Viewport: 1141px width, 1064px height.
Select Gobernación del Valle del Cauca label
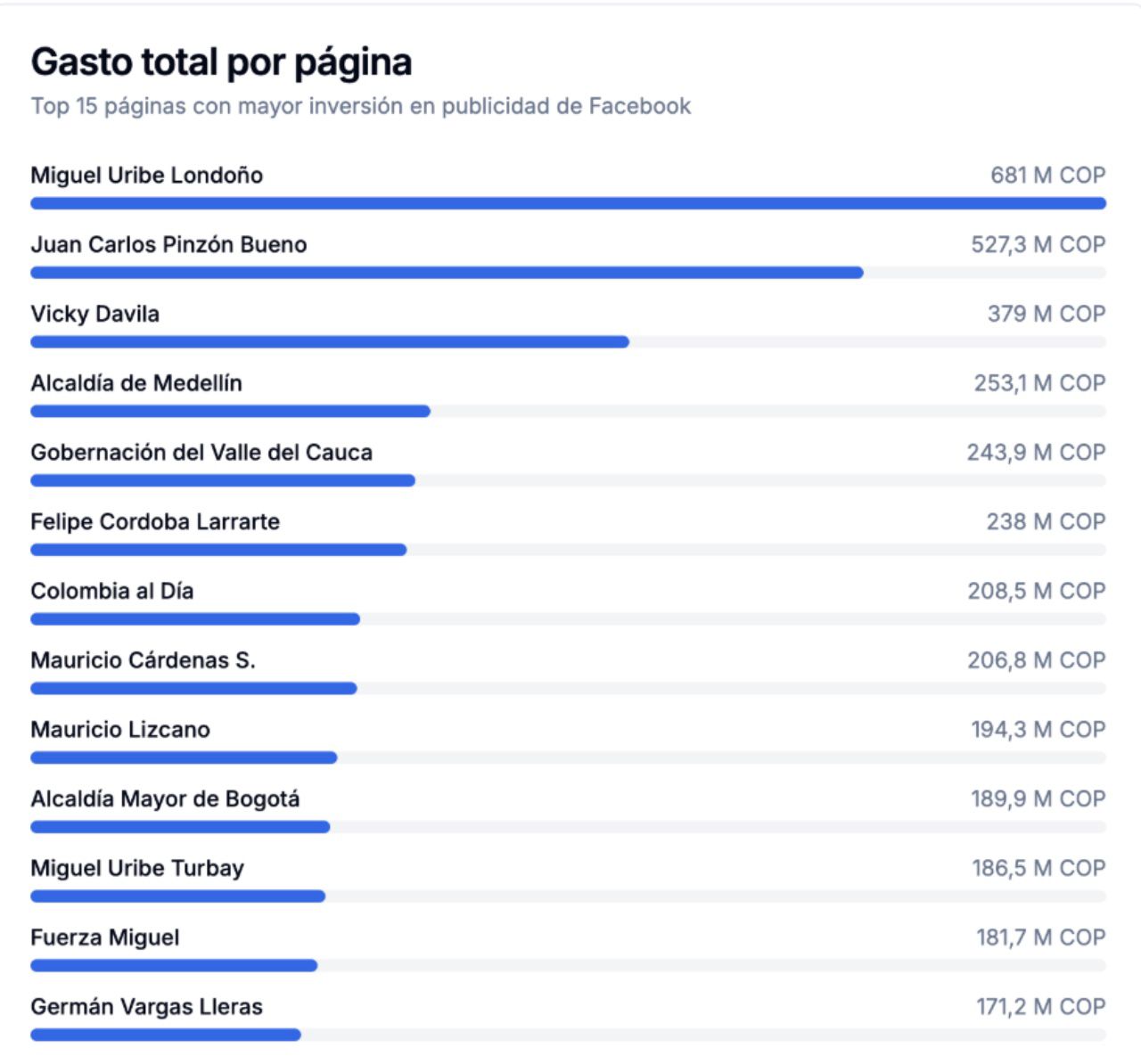pos(201,453)
